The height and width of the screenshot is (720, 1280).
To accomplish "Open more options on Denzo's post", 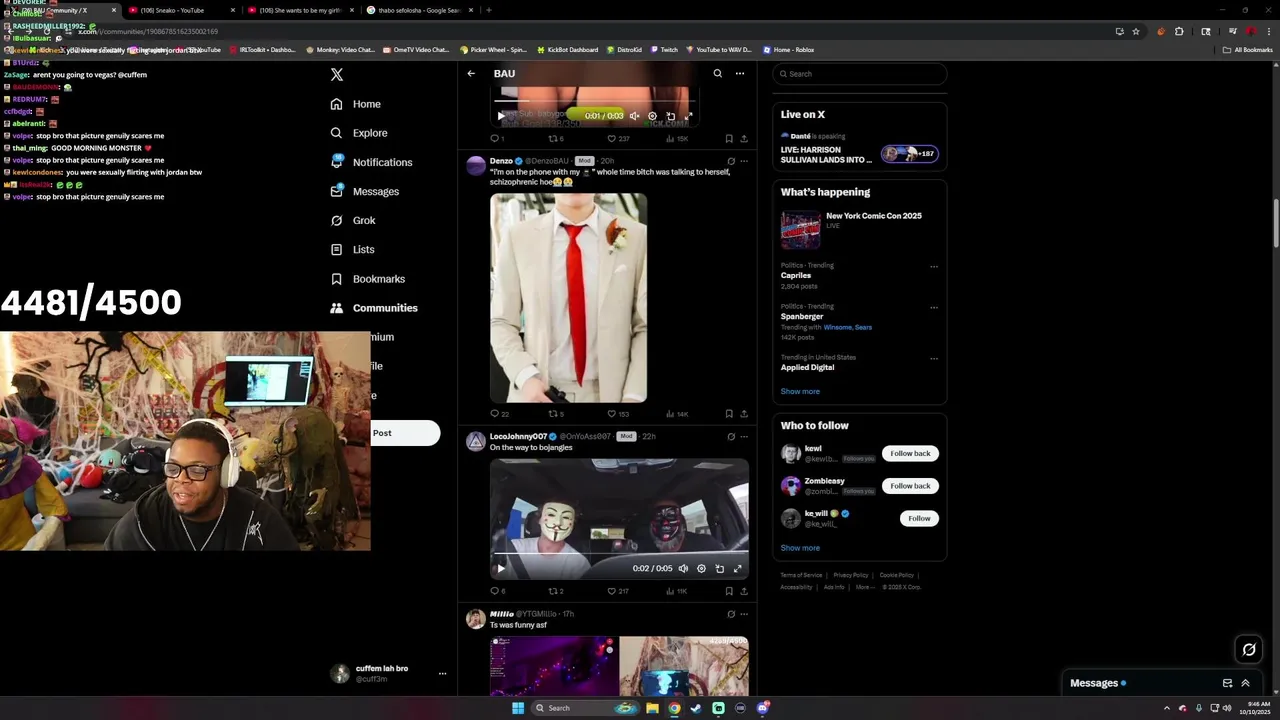I will (x=744, y=161).
